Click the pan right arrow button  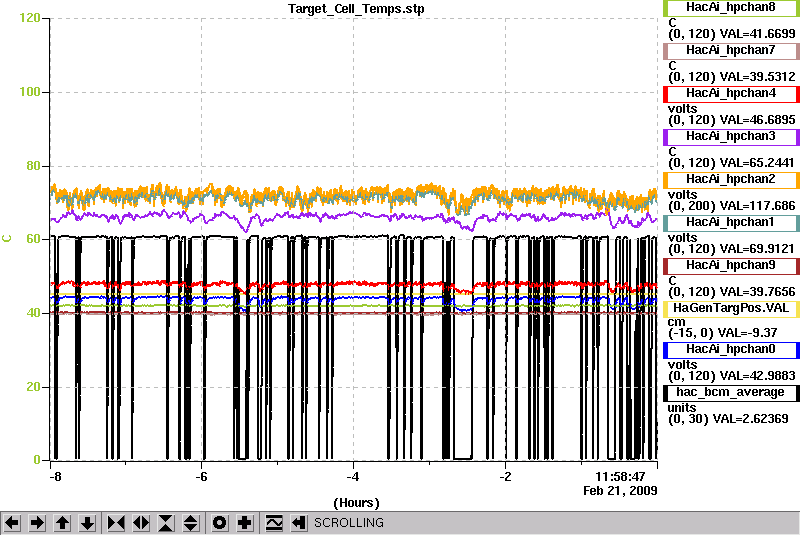pos(37,523)
